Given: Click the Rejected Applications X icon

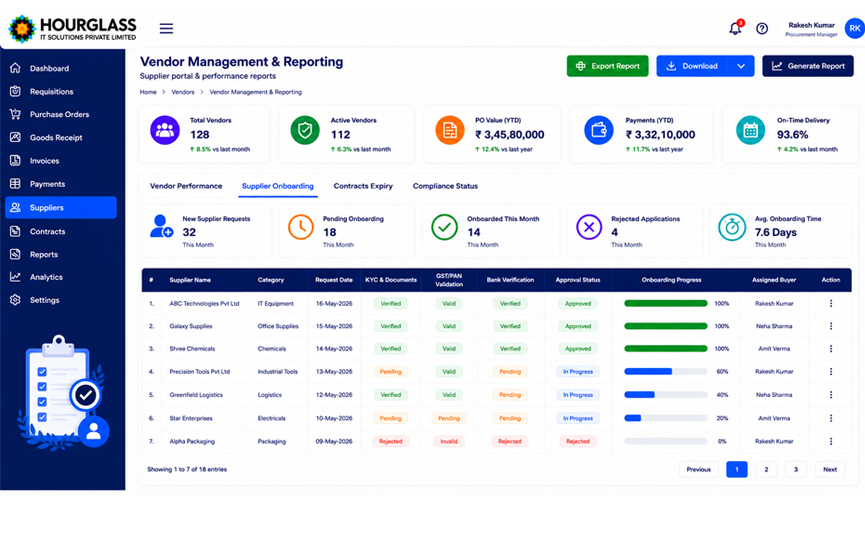Looking at the screenshot, I should [589, 227].
